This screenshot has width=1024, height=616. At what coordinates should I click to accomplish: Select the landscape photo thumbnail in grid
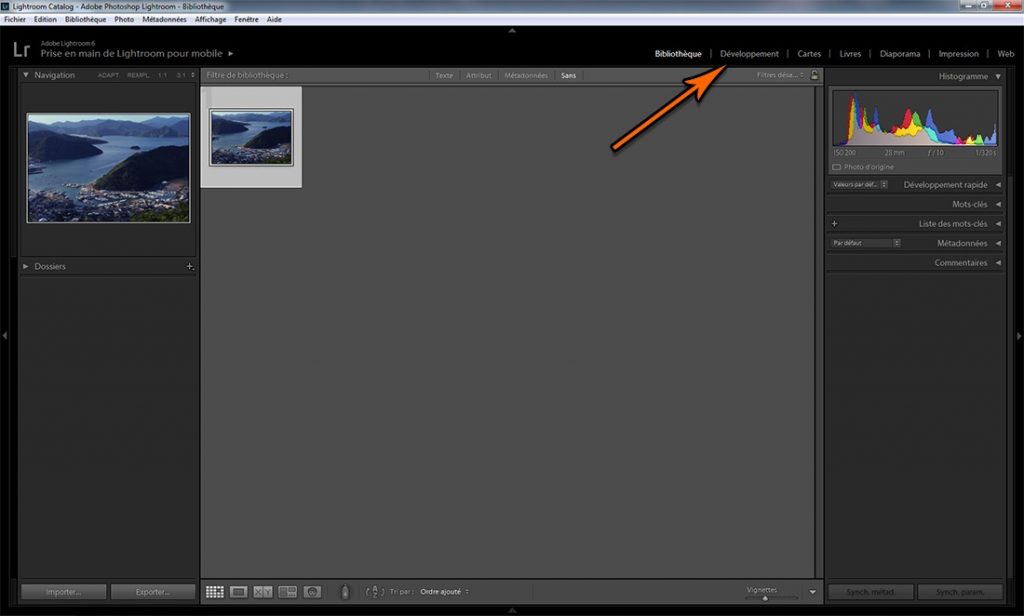coord(251,137)
